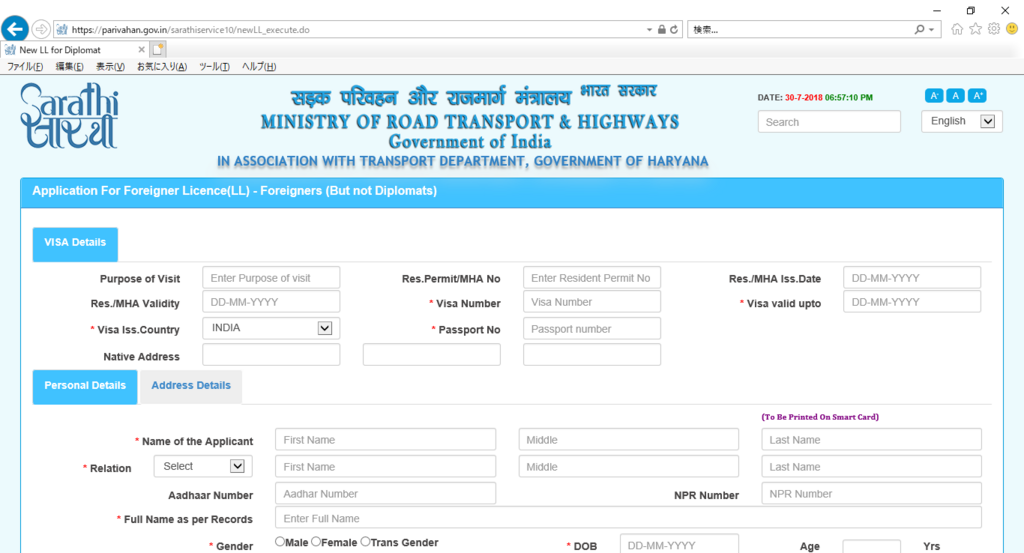Open the English language dropdown

[x=961, y=121]
